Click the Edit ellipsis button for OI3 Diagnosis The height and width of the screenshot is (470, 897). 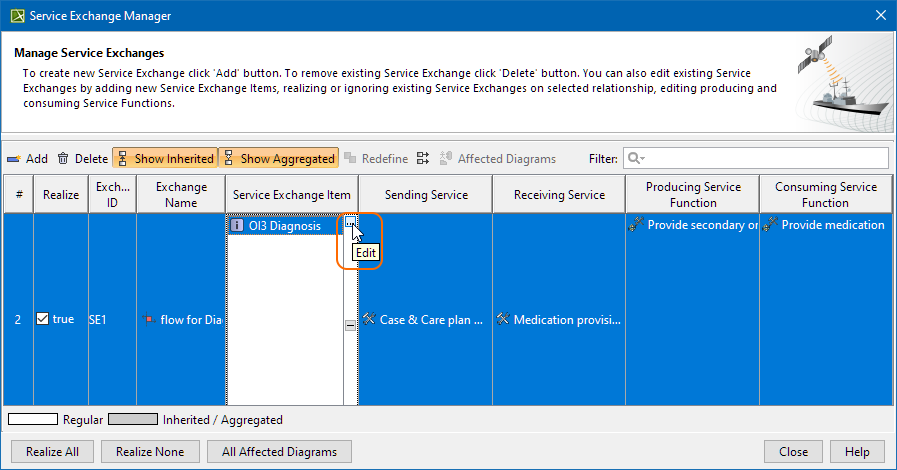pyautogui.click(x=349, y=225)
